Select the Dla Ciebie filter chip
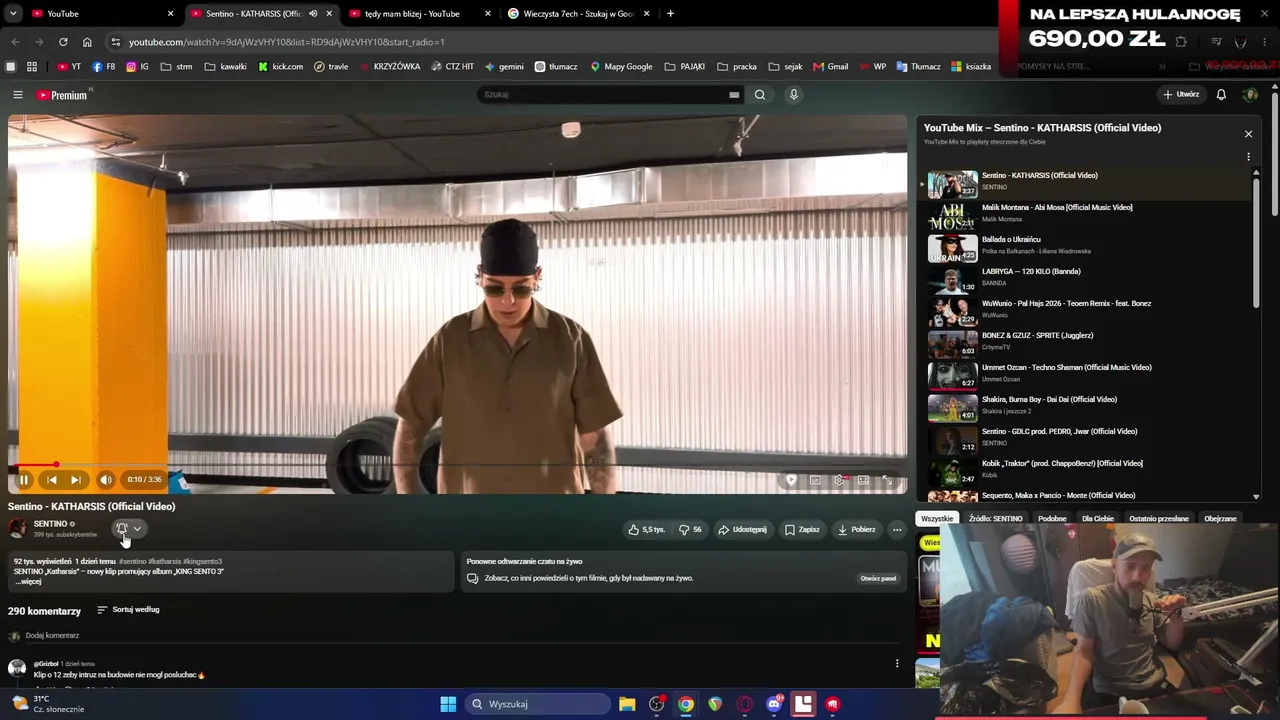1280x720 pixels. [1097, 519]
